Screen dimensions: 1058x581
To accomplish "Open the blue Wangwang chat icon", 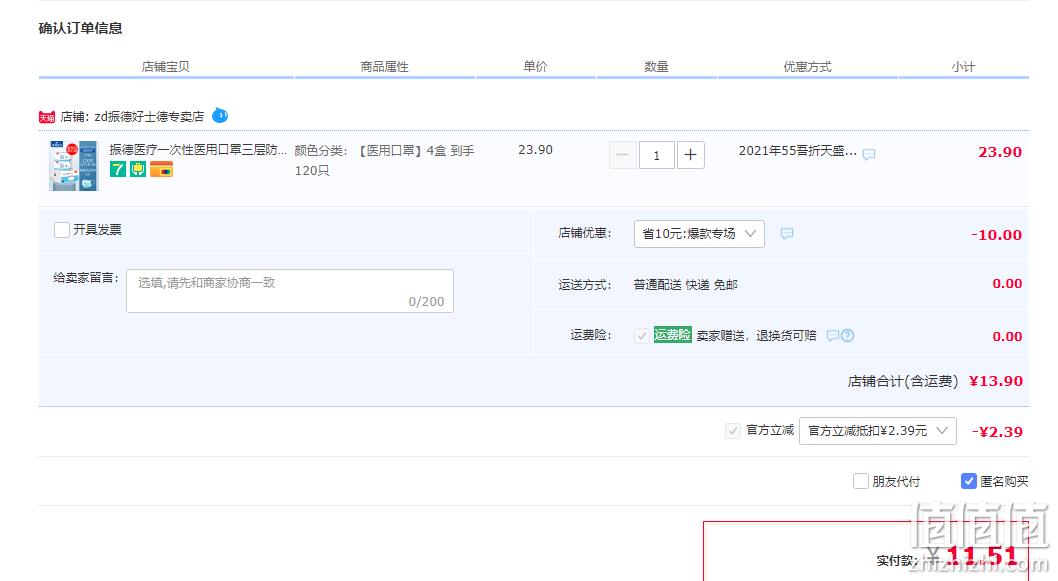I will click(x=220, y=115).
